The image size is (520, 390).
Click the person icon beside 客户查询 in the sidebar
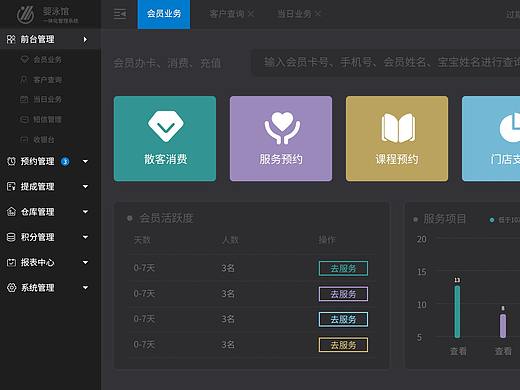coord(23,80)
